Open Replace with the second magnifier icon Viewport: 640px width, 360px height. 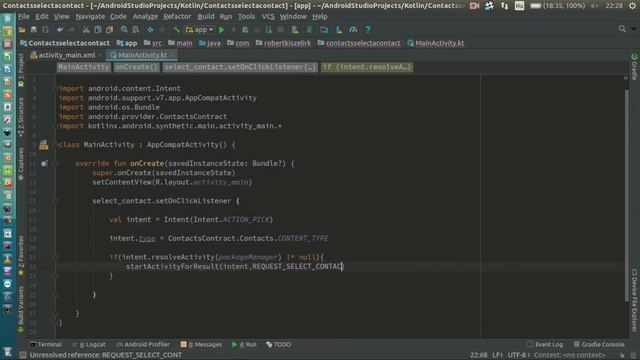pos(136,30)
